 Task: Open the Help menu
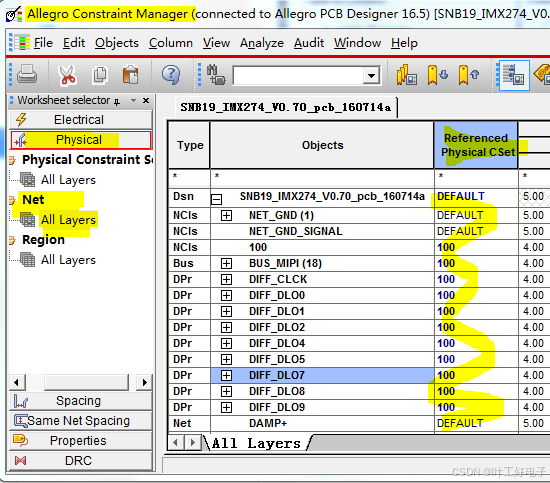coord(404,43)
